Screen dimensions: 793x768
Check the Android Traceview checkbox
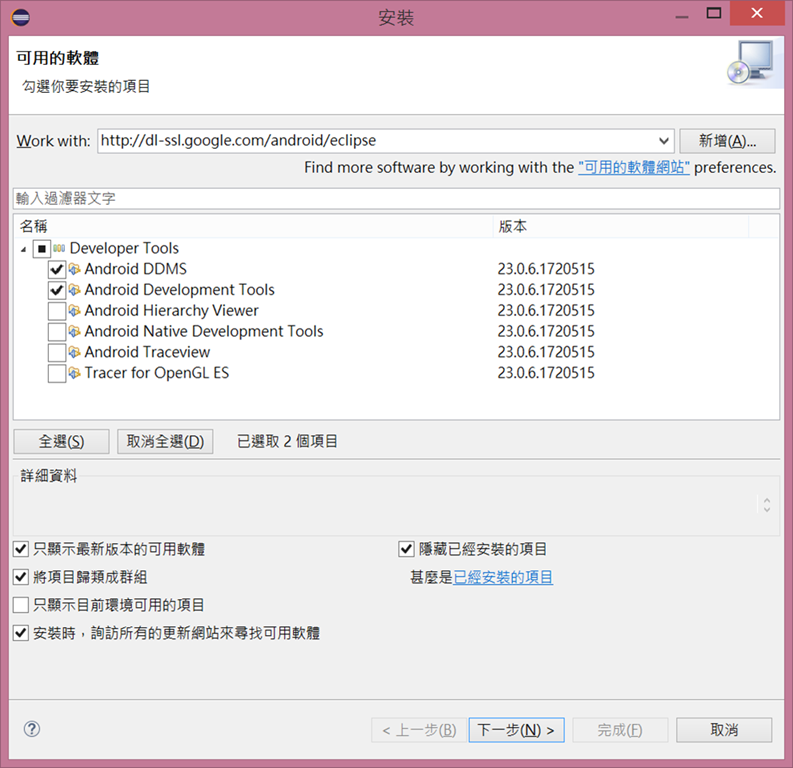(x=57, y=352)
